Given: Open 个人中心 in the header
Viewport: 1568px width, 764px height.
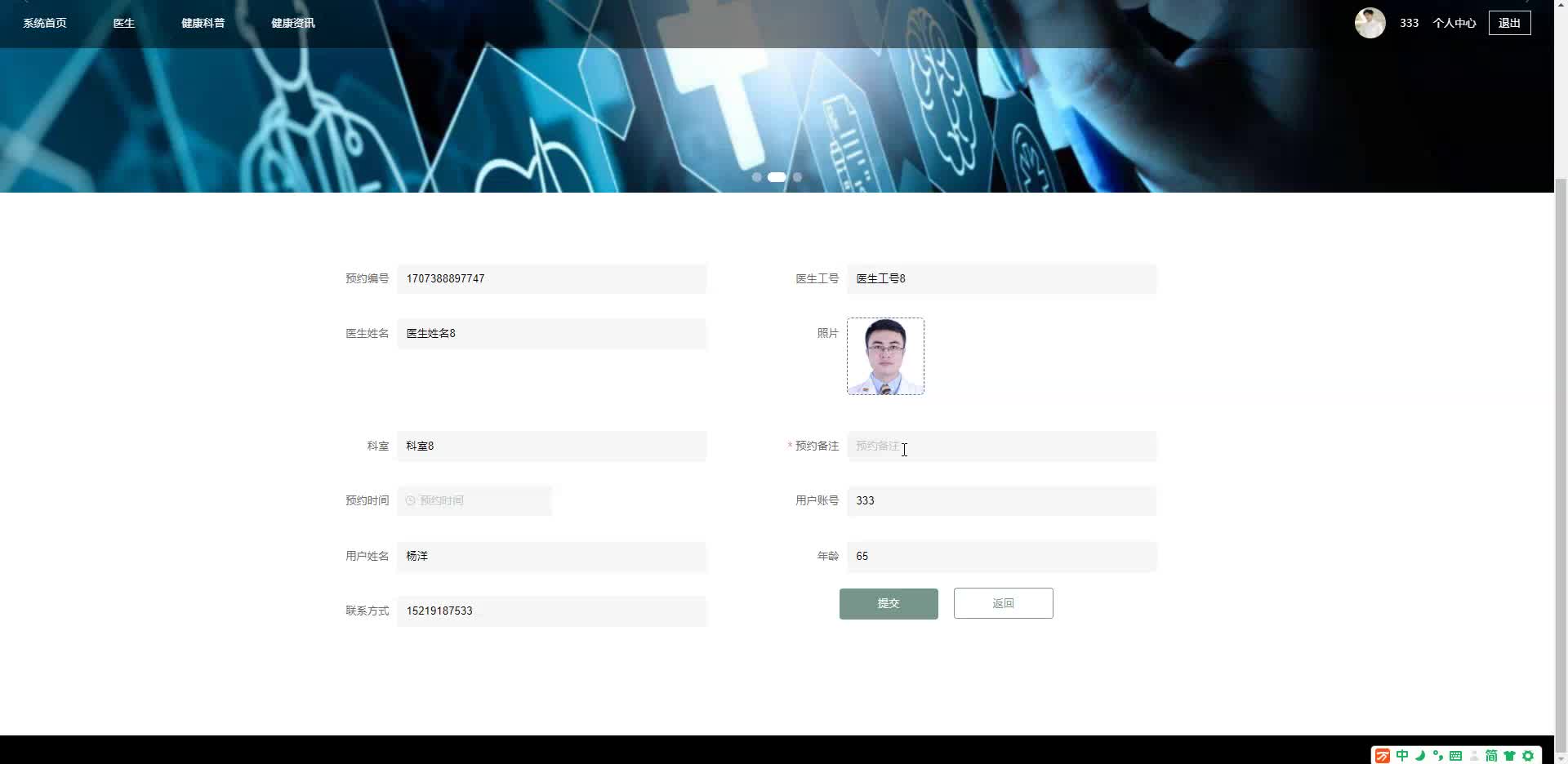Looking at the screenshot, I should [1454, 23].
